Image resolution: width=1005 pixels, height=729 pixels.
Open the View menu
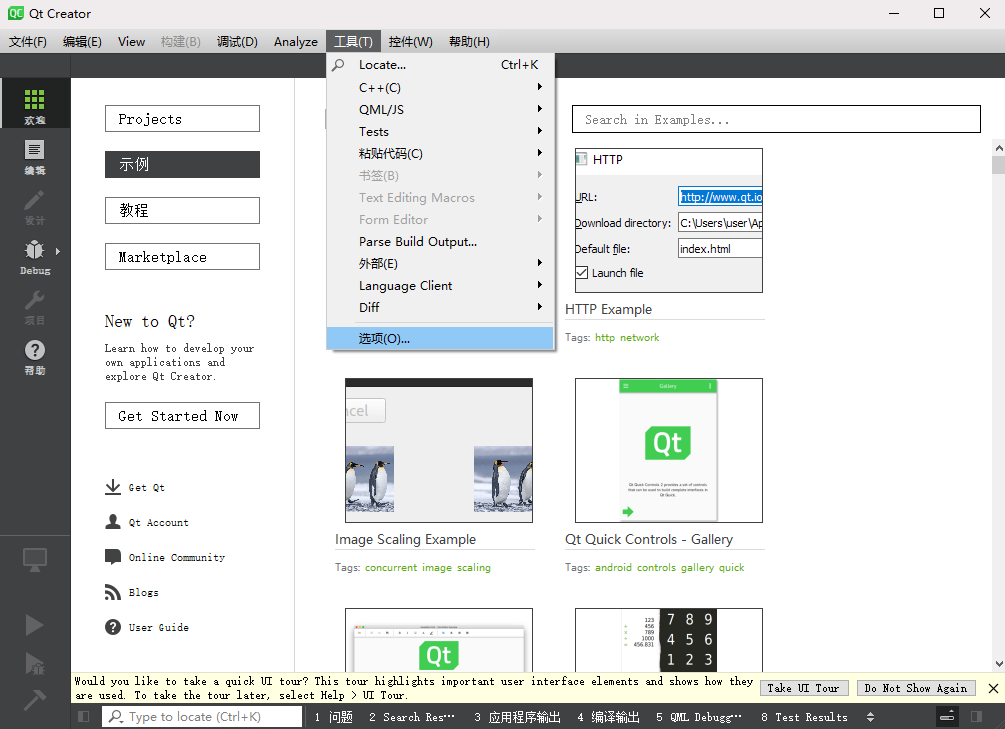(131, 42)
